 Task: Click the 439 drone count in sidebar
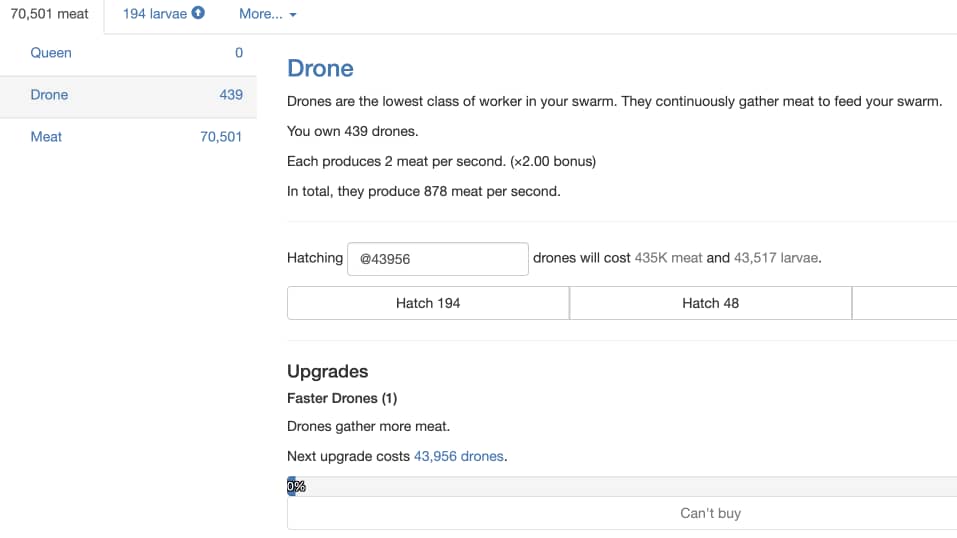point(231,94)
